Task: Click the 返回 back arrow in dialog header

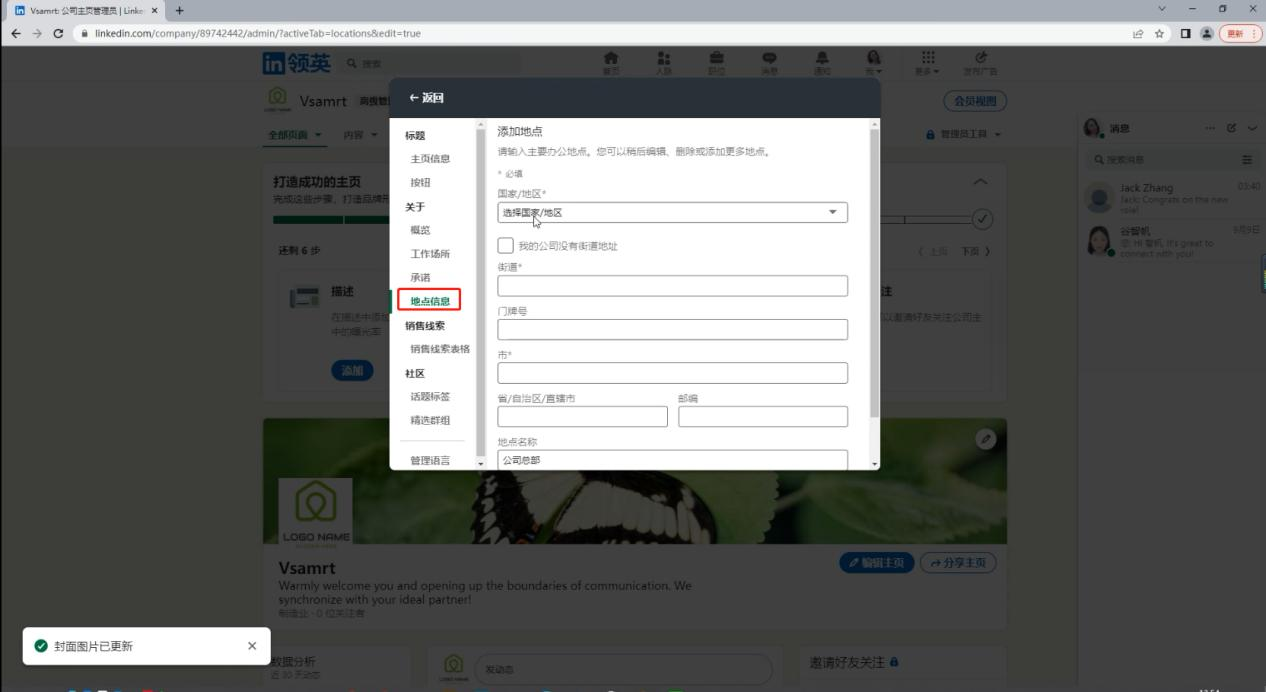Action: [425, 98]
